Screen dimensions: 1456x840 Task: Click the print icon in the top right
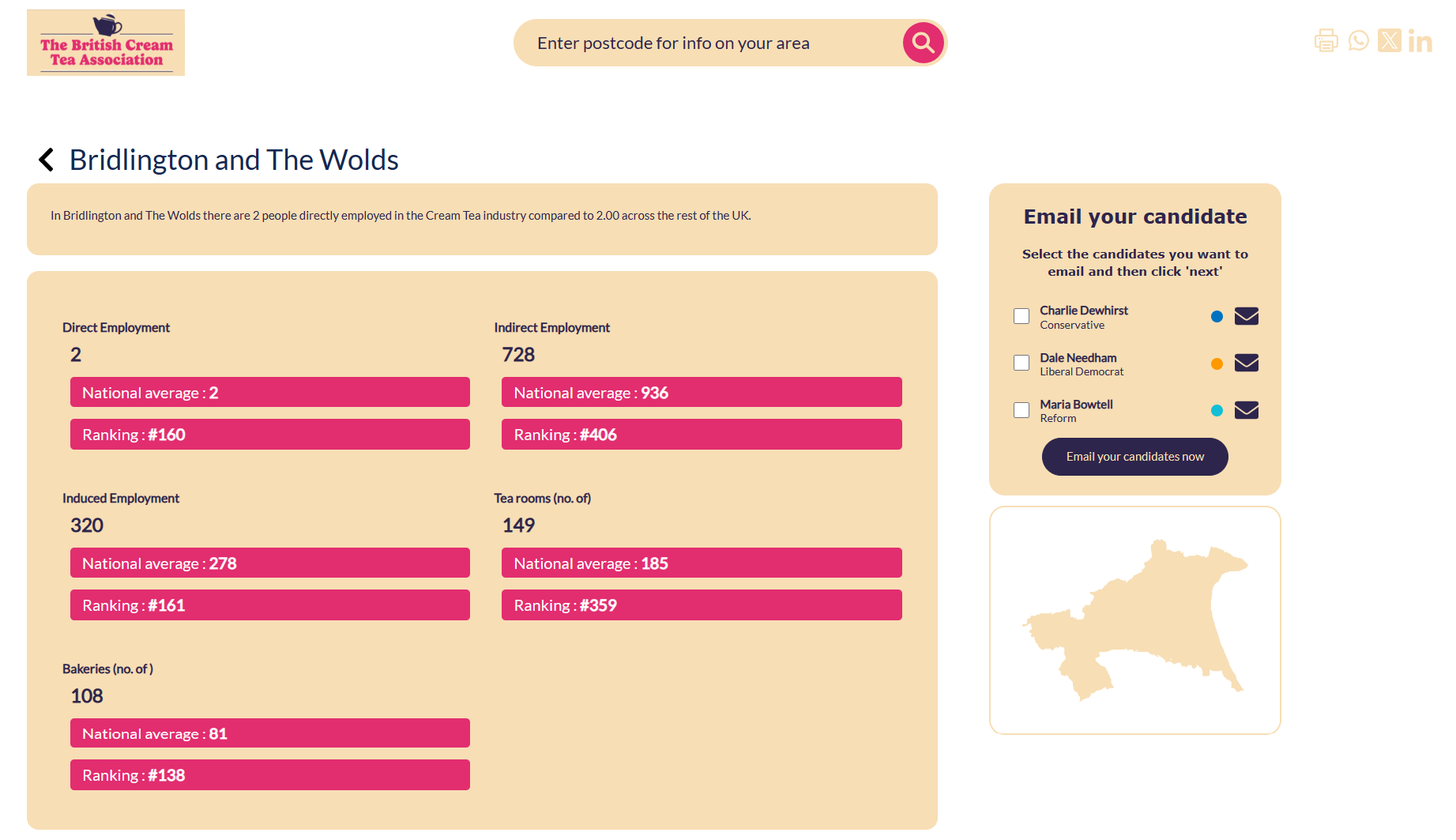tap(1326, 40)
